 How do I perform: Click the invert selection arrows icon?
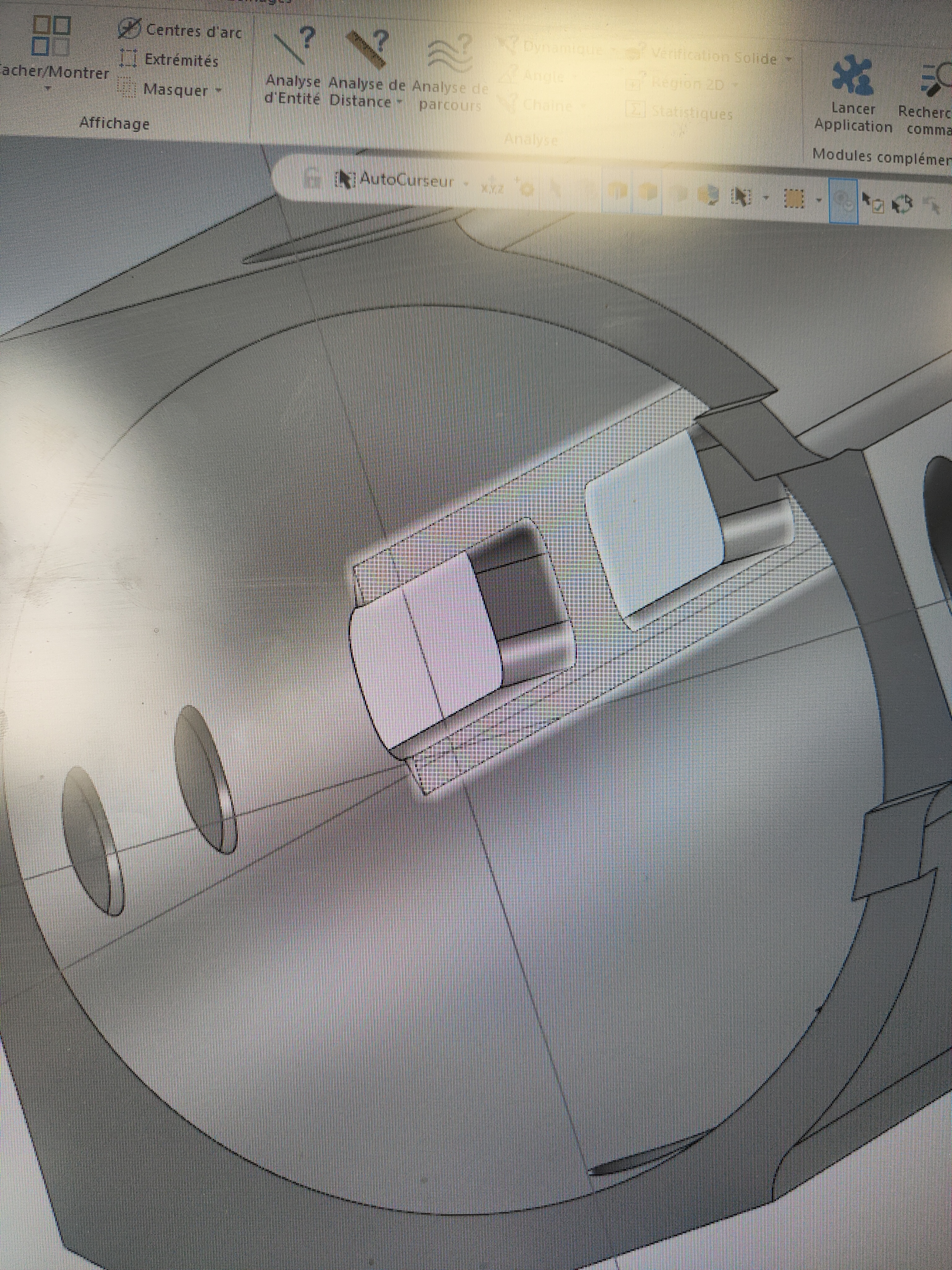point(903,204)
